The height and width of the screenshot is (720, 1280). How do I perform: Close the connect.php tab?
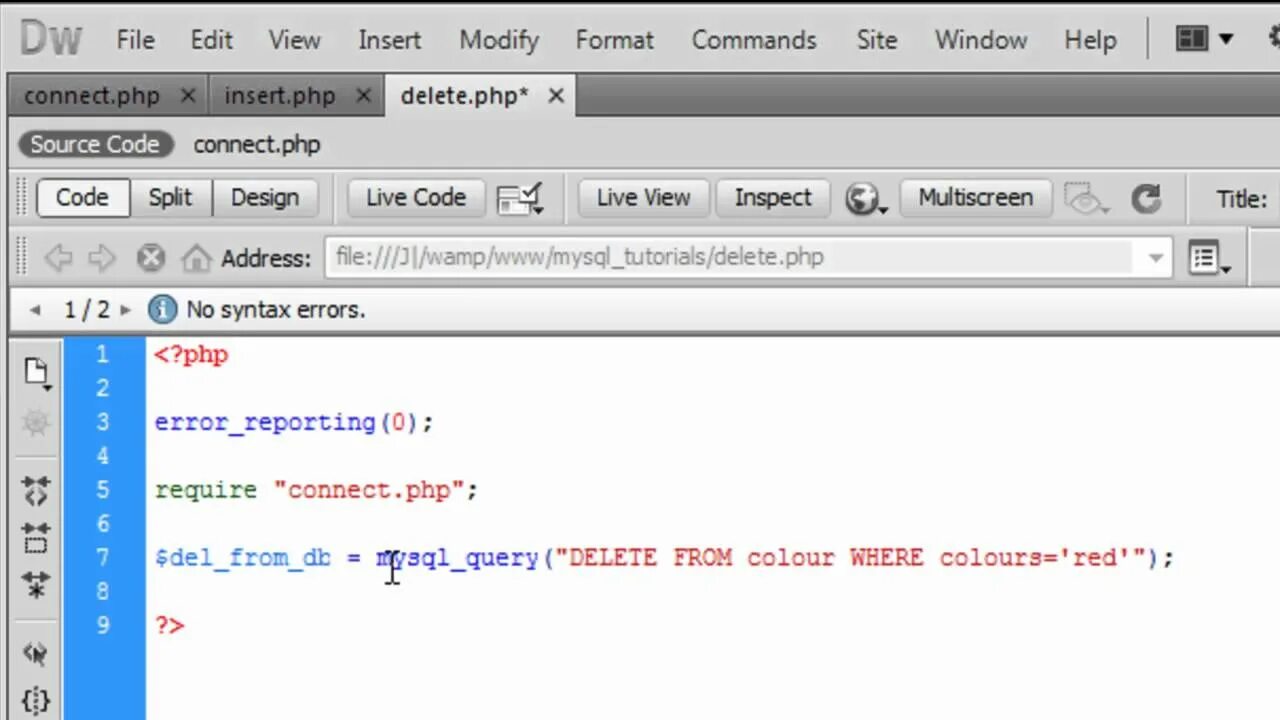(187, 96)
